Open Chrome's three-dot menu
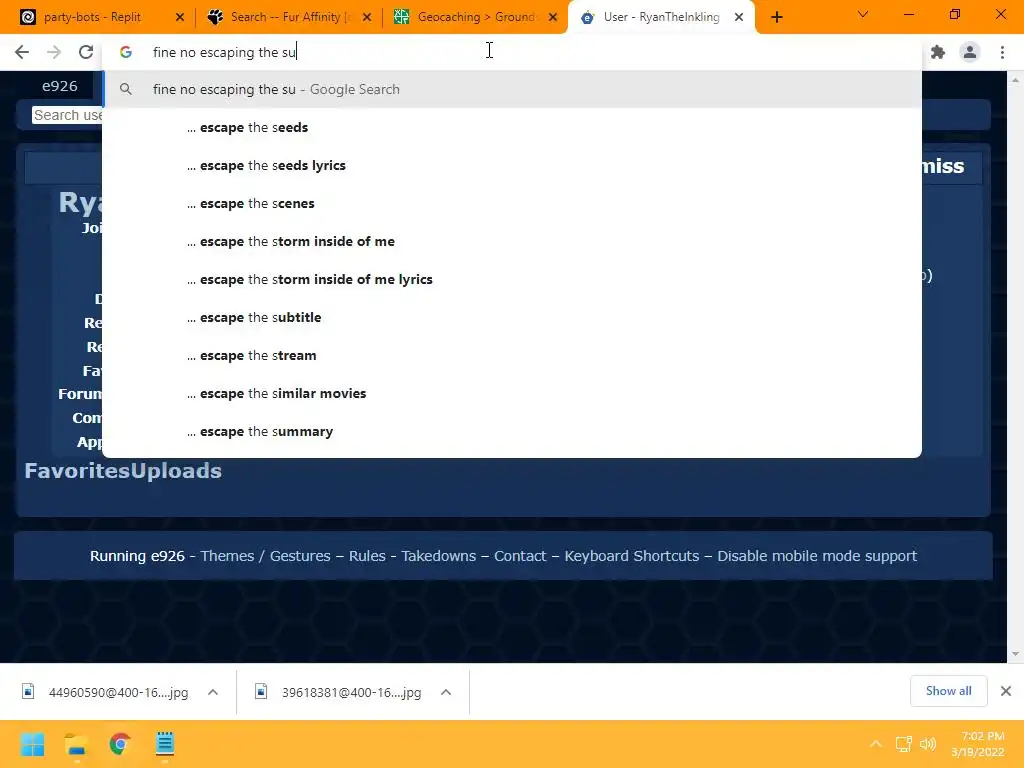The image size is (1024, 768). point(1002,52)
